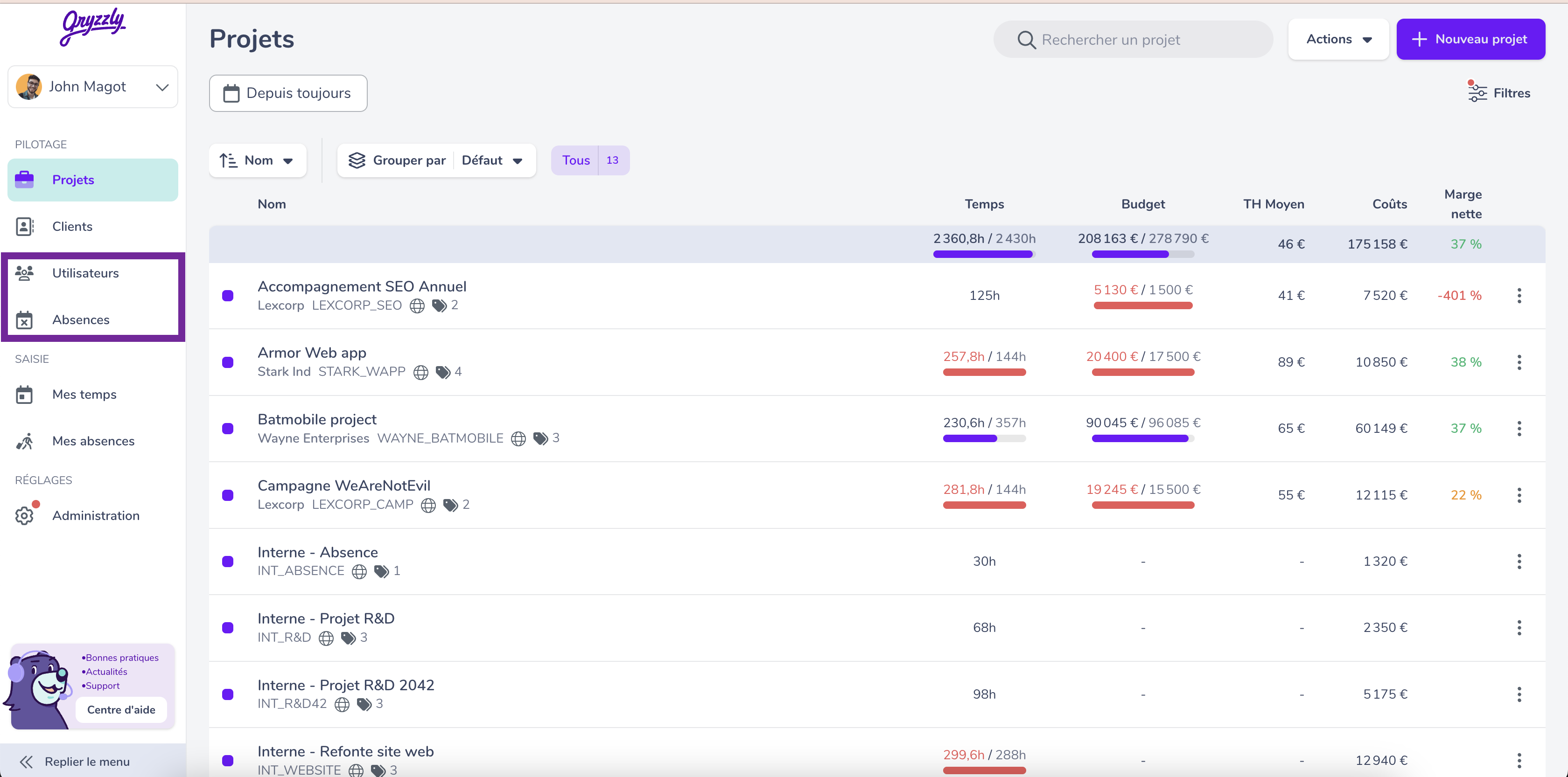Open the Depuis toujours date range picker
The width and height of the screenshot is (1568, 777).
click(288, 93)
